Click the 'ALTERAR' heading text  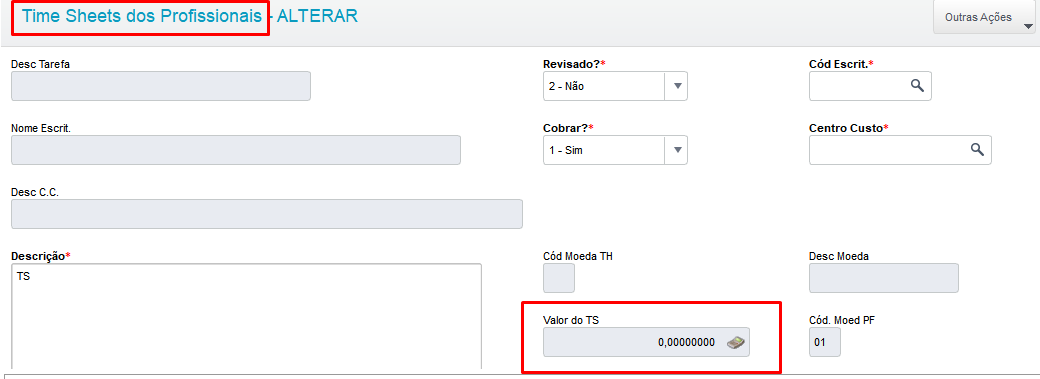pos(317,16)
